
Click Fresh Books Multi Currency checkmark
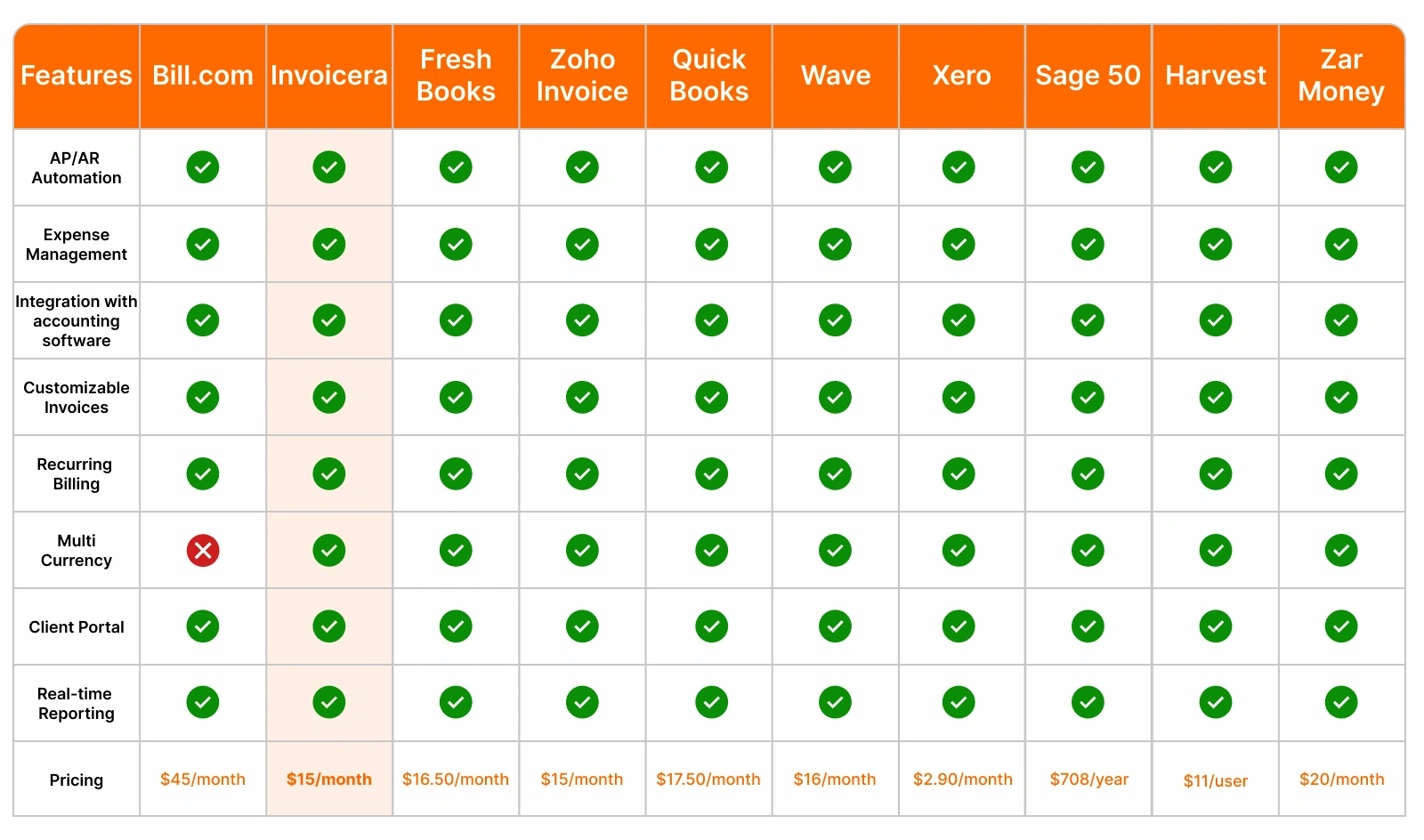[x=456, y=551]
